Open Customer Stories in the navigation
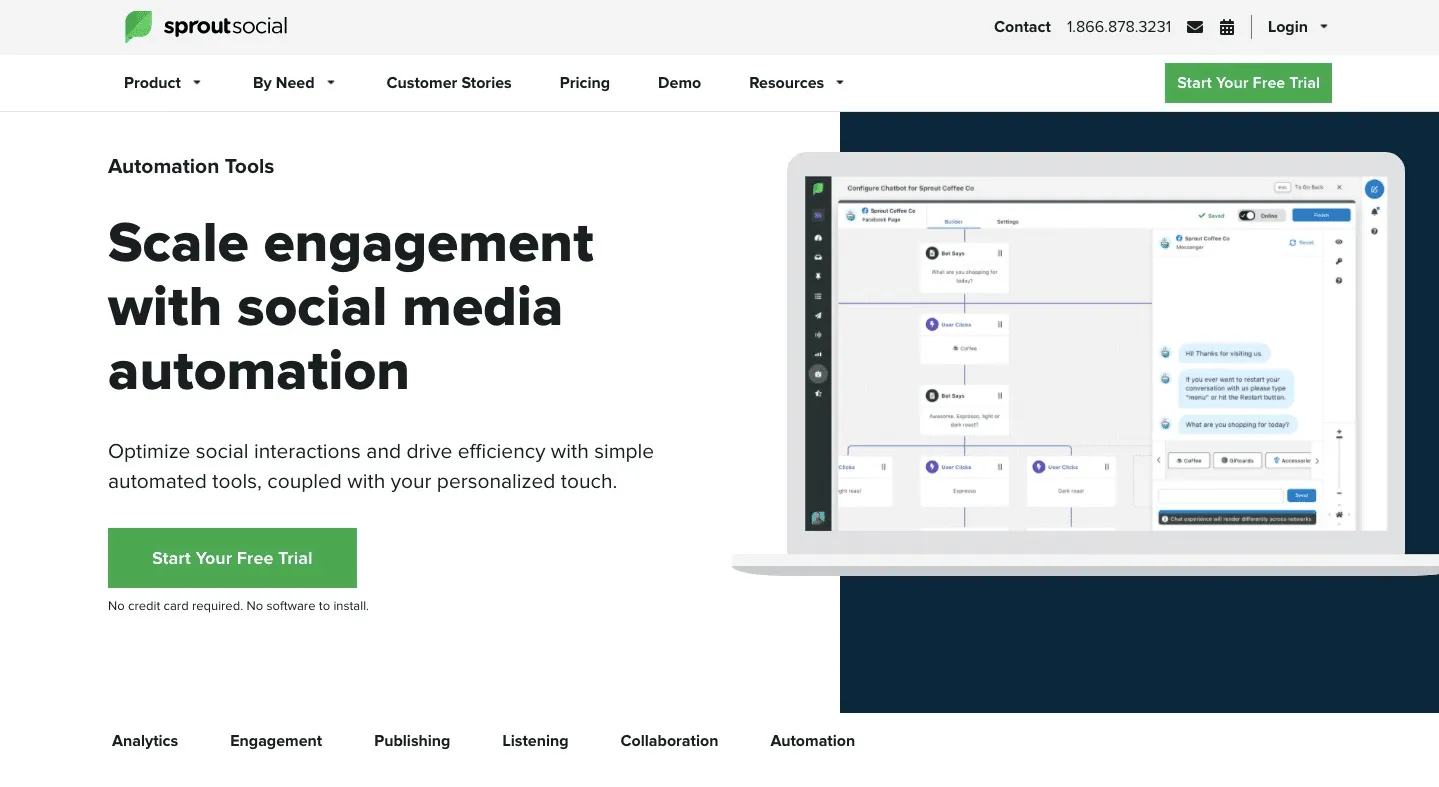The height and width of the screenshot is (787, 1439). tap(449, 83)
